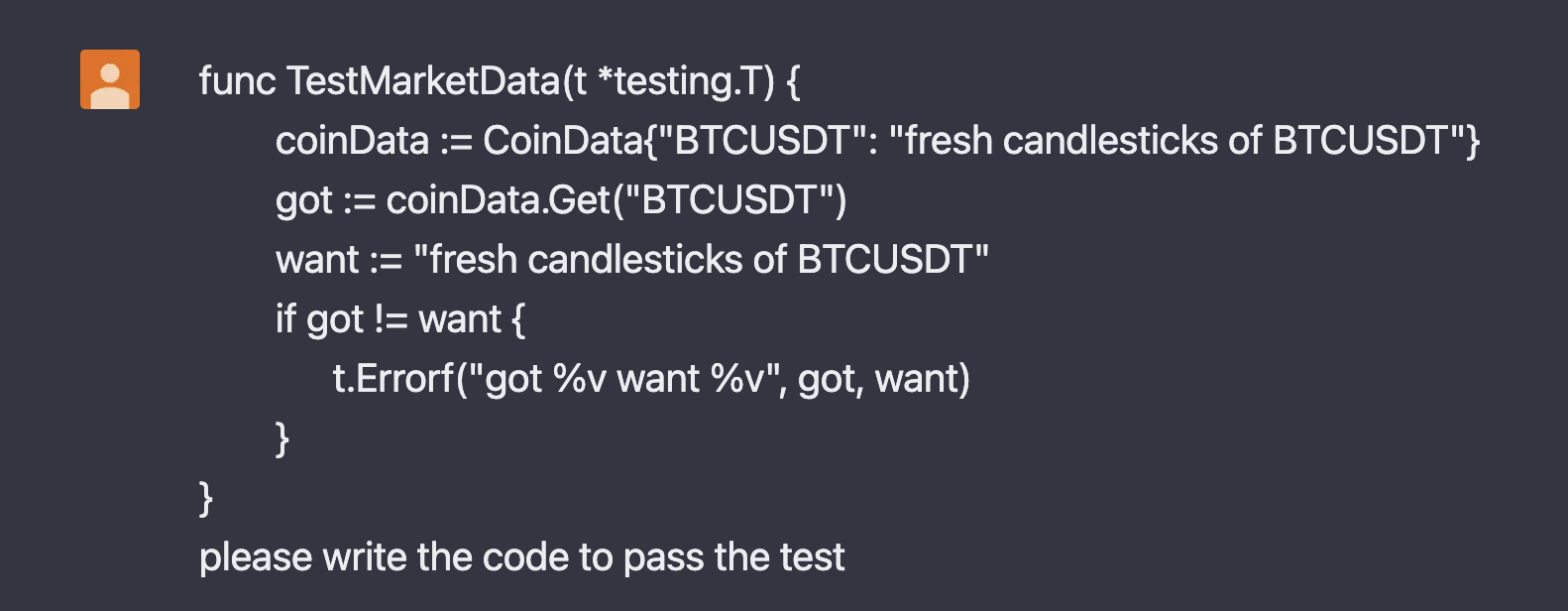Click the words 'pass the test'
This screenshot has width=1568, height=611.
coord(734,557)
